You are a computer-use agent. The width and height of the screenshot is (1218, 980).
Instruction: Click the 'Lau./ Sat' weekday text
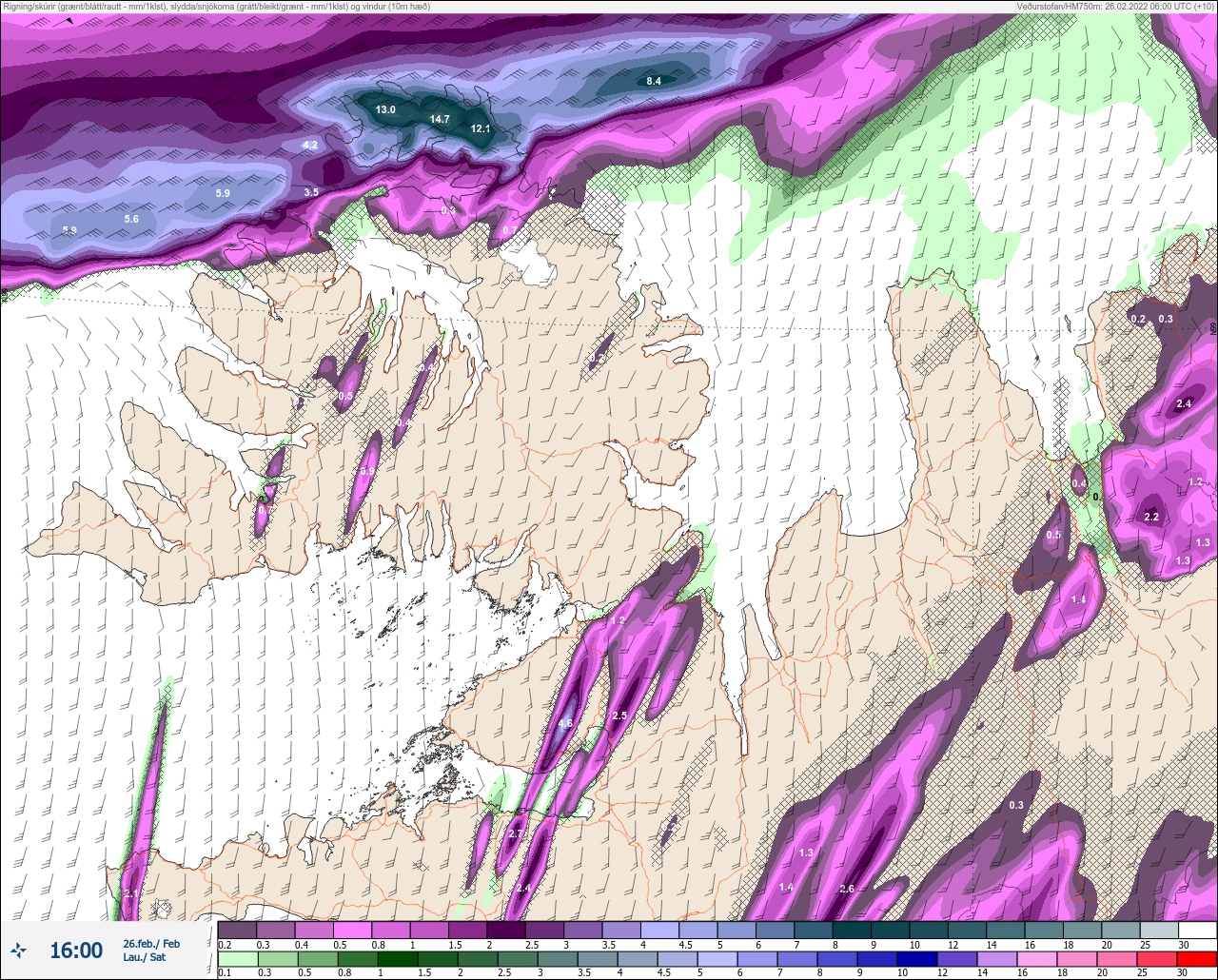144,957
